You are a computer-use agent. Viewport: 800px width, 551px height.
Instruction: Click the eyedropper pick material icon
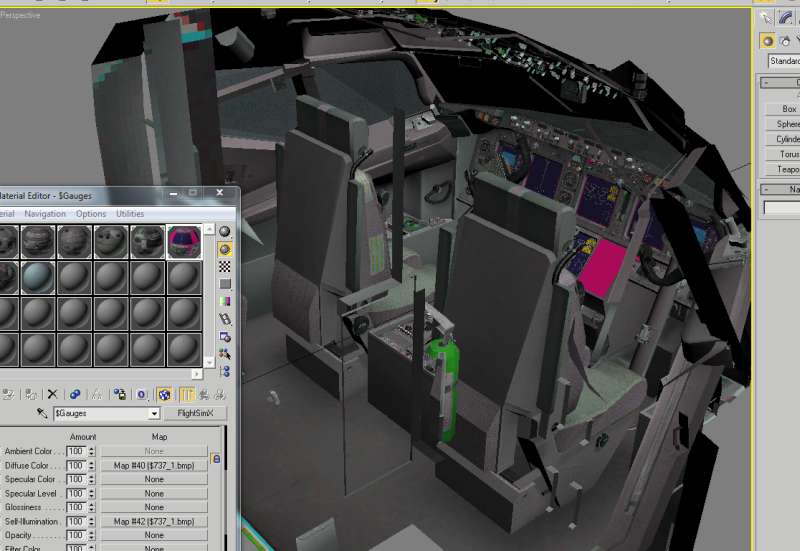pos(42,413)
